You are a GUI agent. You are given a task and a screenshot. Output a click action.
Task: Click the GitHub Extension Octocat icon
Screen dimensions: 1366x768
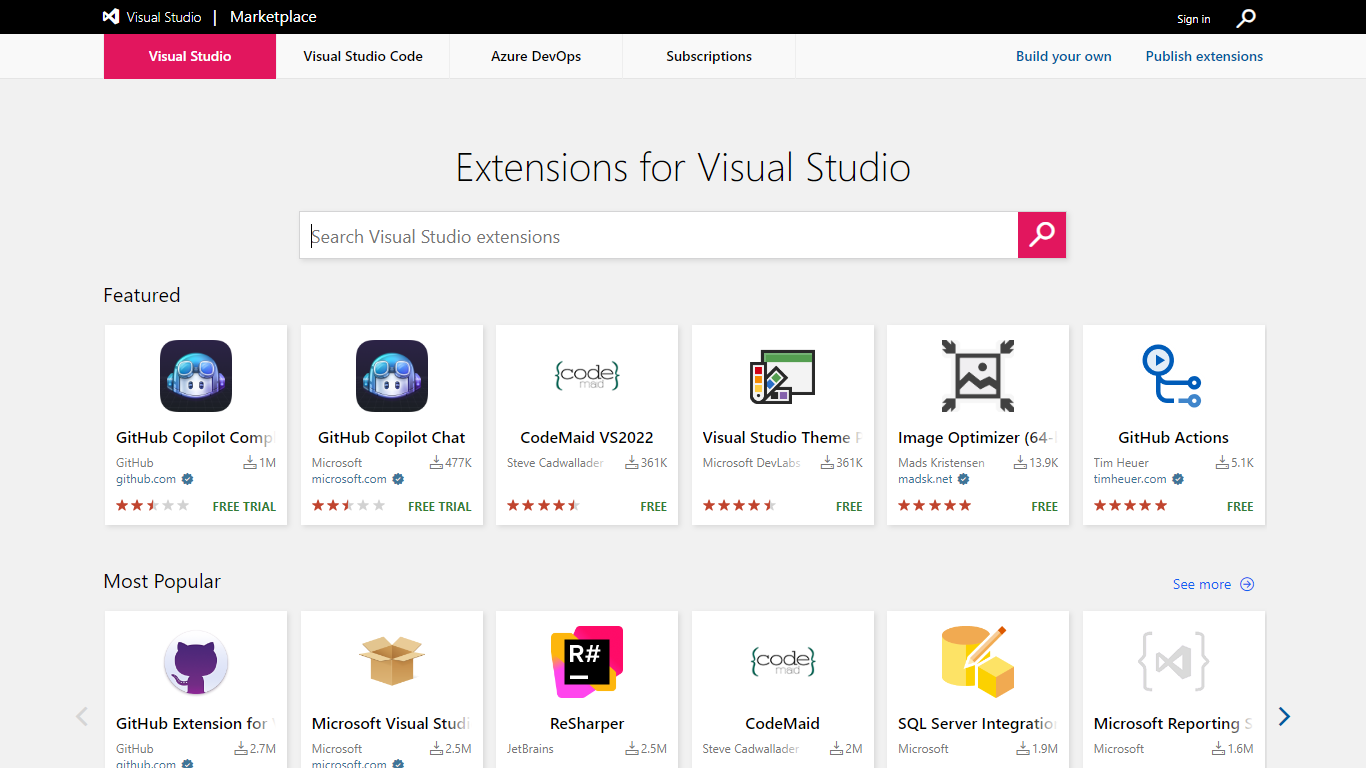196,662
